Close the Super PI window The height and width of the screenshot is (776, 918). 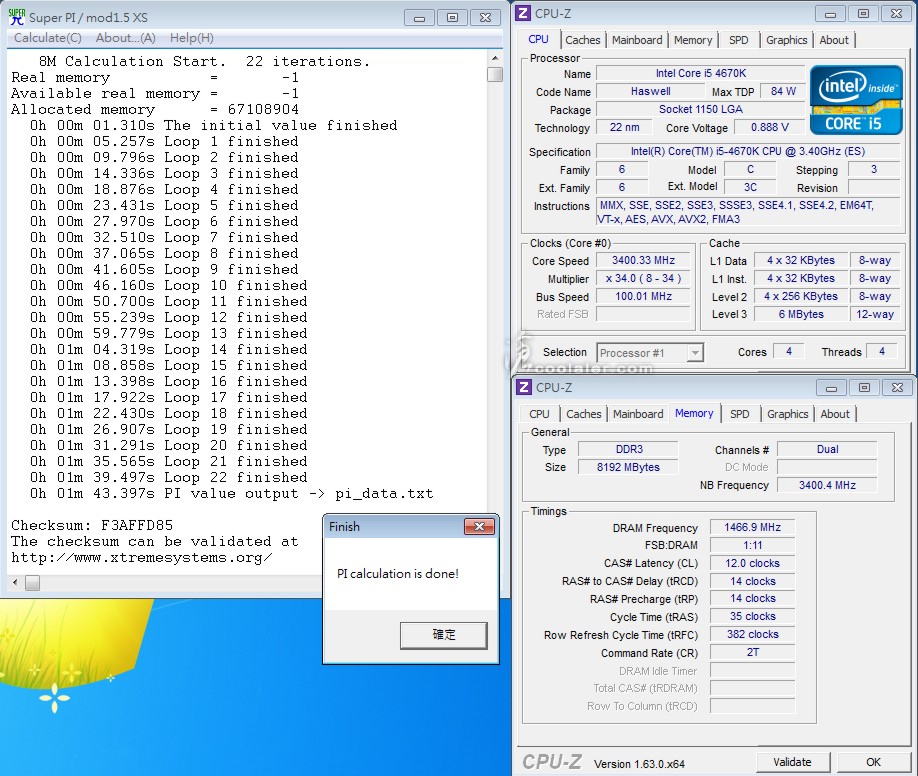tap(485, 18)
